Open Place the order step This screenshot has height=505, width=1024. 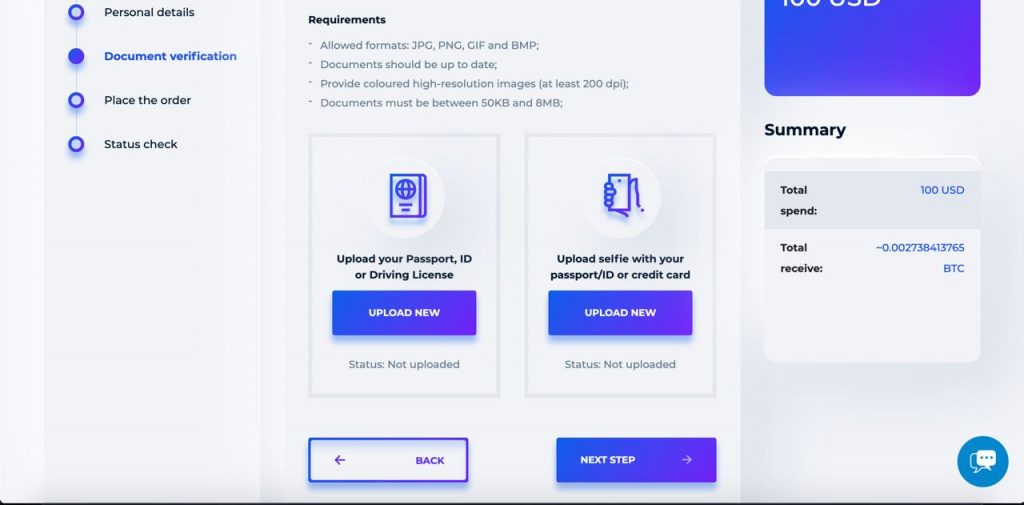[148, 100]
